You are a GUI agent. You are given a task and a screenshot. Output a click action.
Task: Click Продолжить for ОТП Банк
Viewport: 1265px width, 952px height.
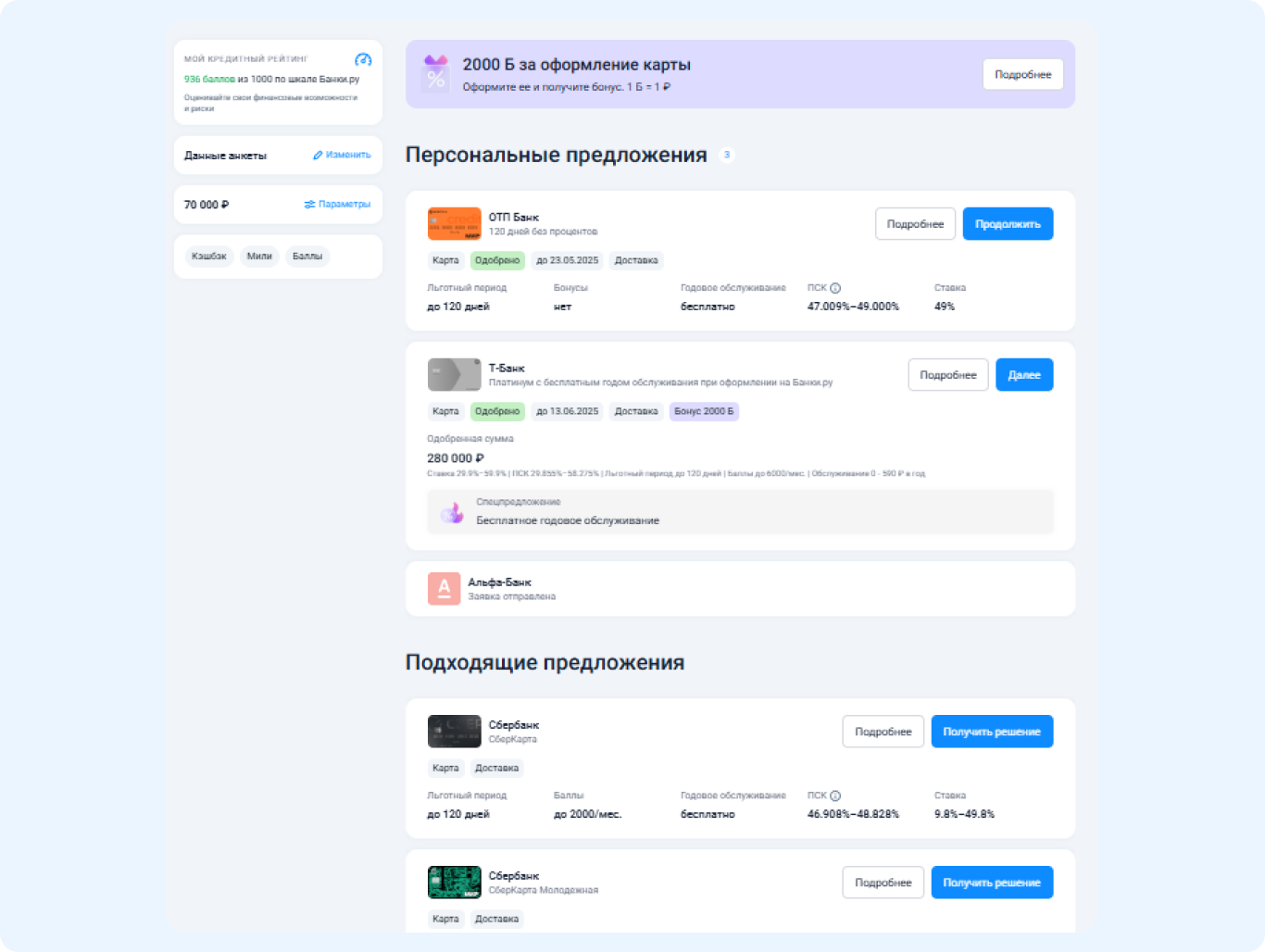[x=1008, y=224]
